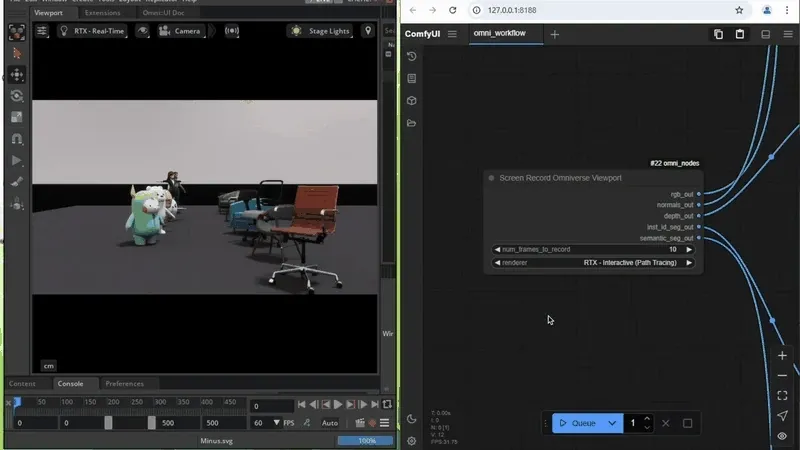
Task: Switch to the Console tab
Action: click(x=70, y=384)
